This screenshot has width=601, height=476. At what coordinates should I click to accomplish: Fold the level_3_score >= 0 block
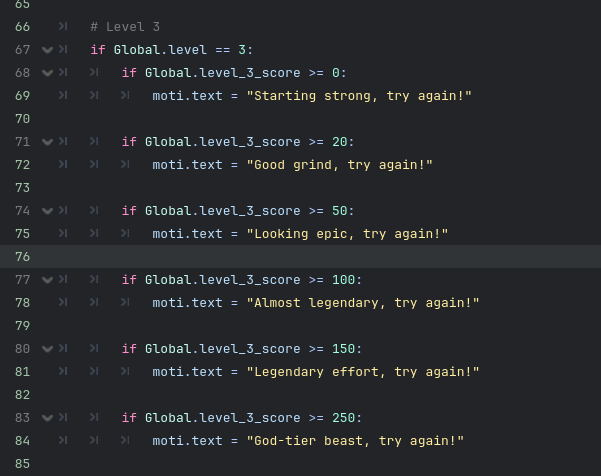coord(47,73)
